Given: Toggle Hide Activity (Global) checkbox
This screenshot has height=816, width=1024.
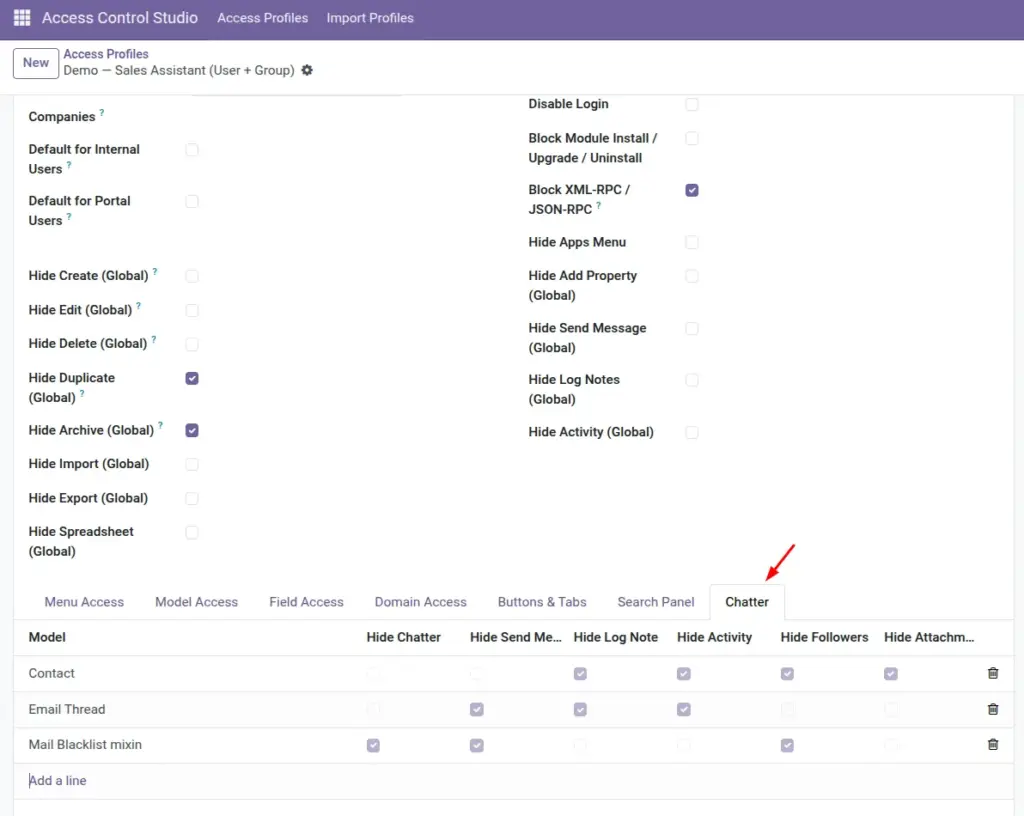Looking at the screenshot, I should click(692, 432).
